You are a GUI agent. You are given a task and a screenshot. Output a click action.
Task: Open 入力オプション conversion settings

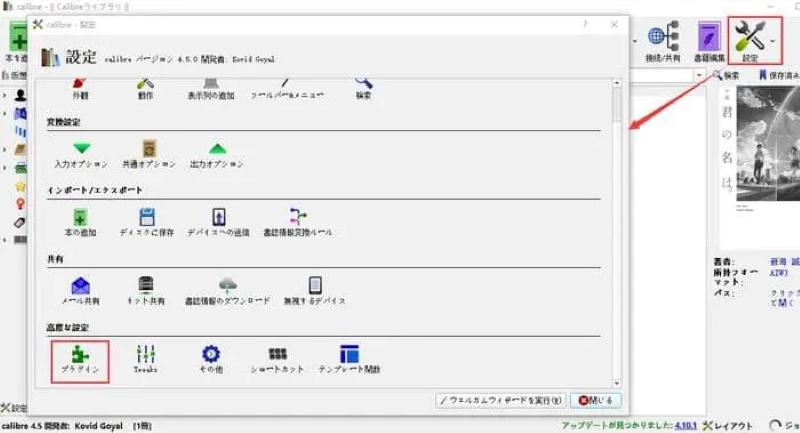[81, 155]
